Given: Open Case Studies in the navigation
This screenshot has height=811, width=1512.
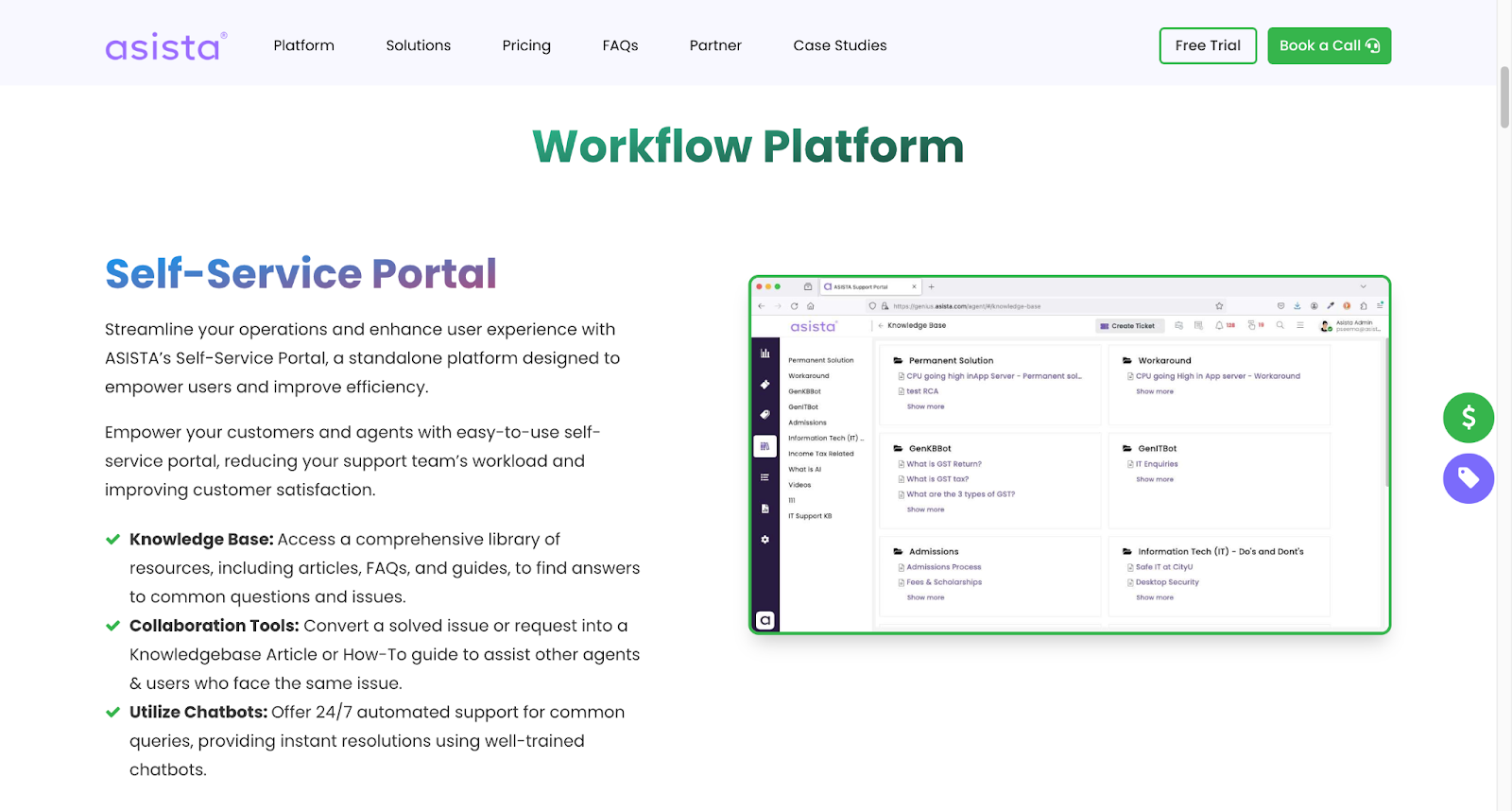Looking at the screenshot, I should (x=840, y=45).
